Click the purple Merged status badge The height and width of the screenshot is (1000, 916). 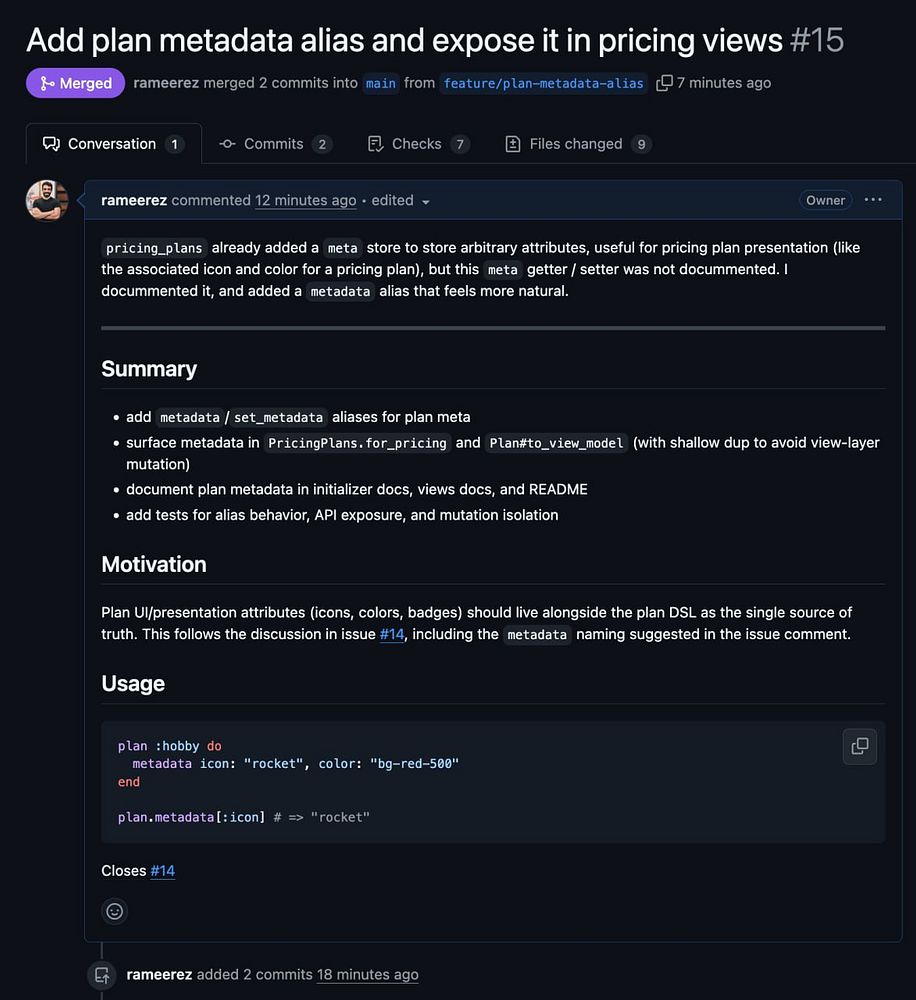pyautogui.click(x=75, y=83)
